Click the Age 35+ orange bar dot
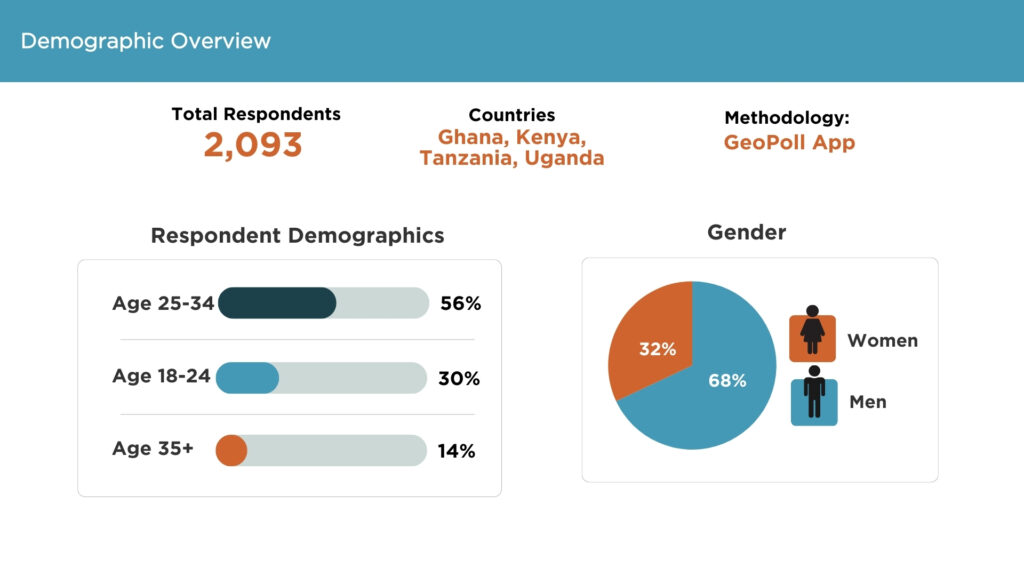The height and width of the screenshot is (576, 1024). (x=231, y=450)
